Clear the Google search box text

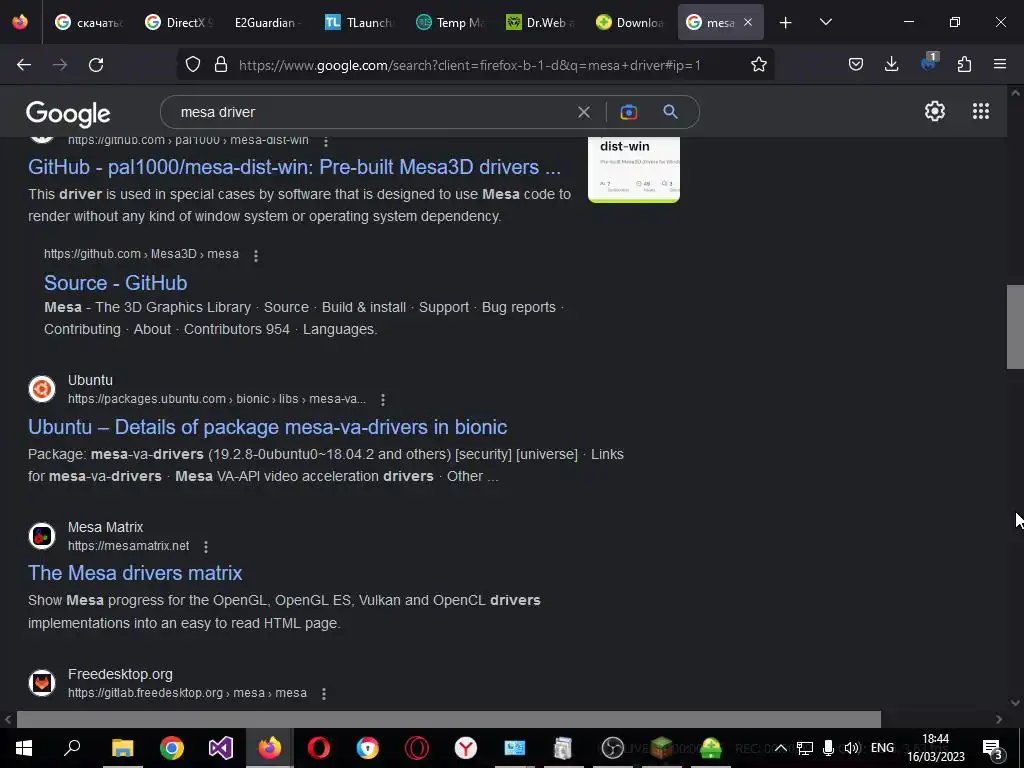point(584,112)
